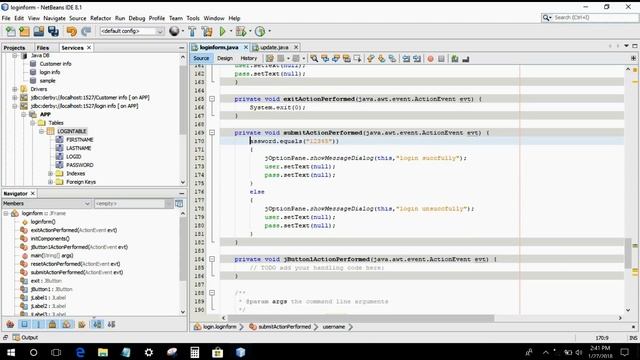Viewport: 640px width, 360px height.
Task: Click the Source view button
Action: [x=201, y=58]
